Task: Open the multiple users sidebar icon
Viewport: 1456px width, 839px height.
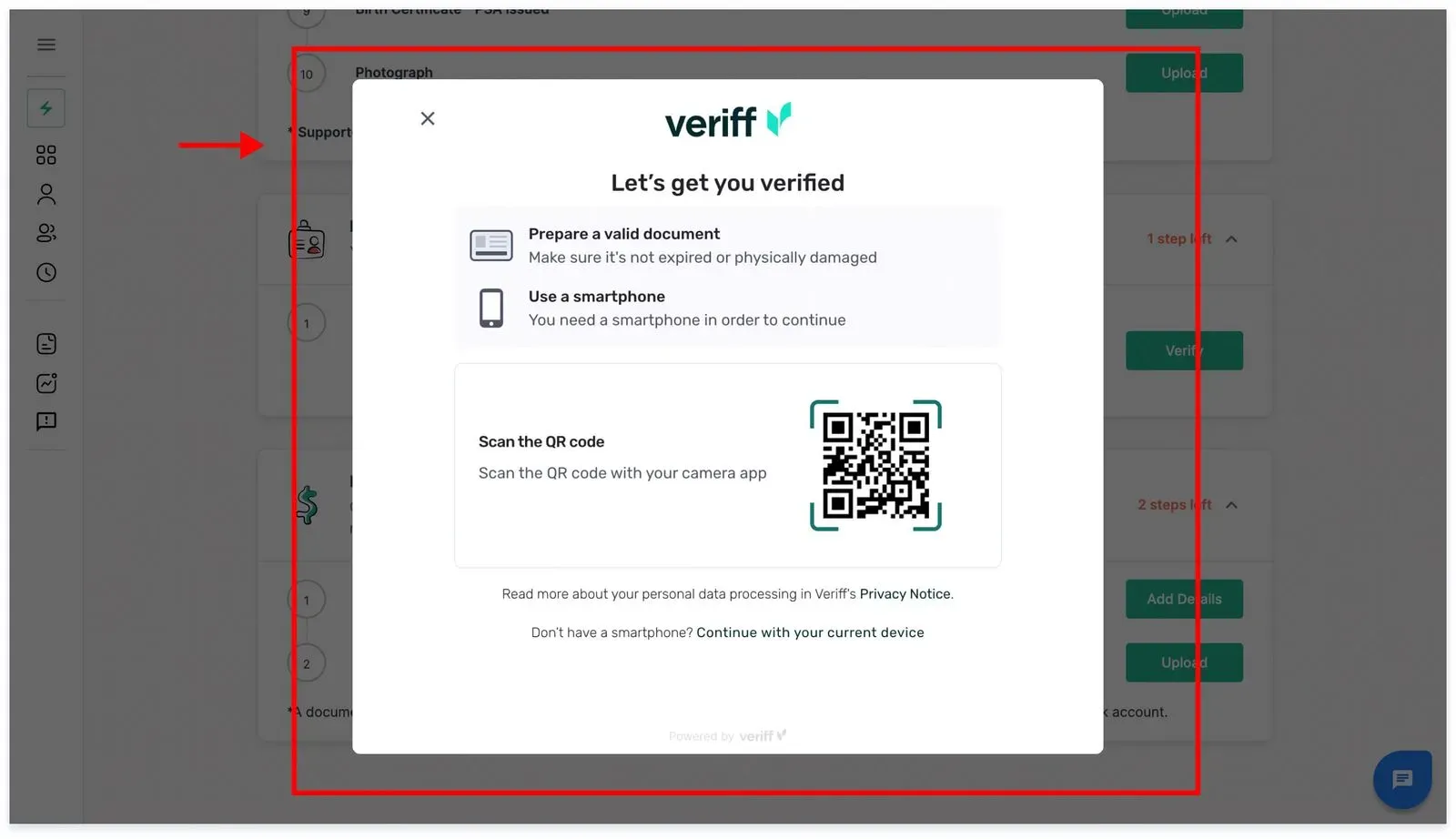Action: pyautogui.click(x=46, y=233)
